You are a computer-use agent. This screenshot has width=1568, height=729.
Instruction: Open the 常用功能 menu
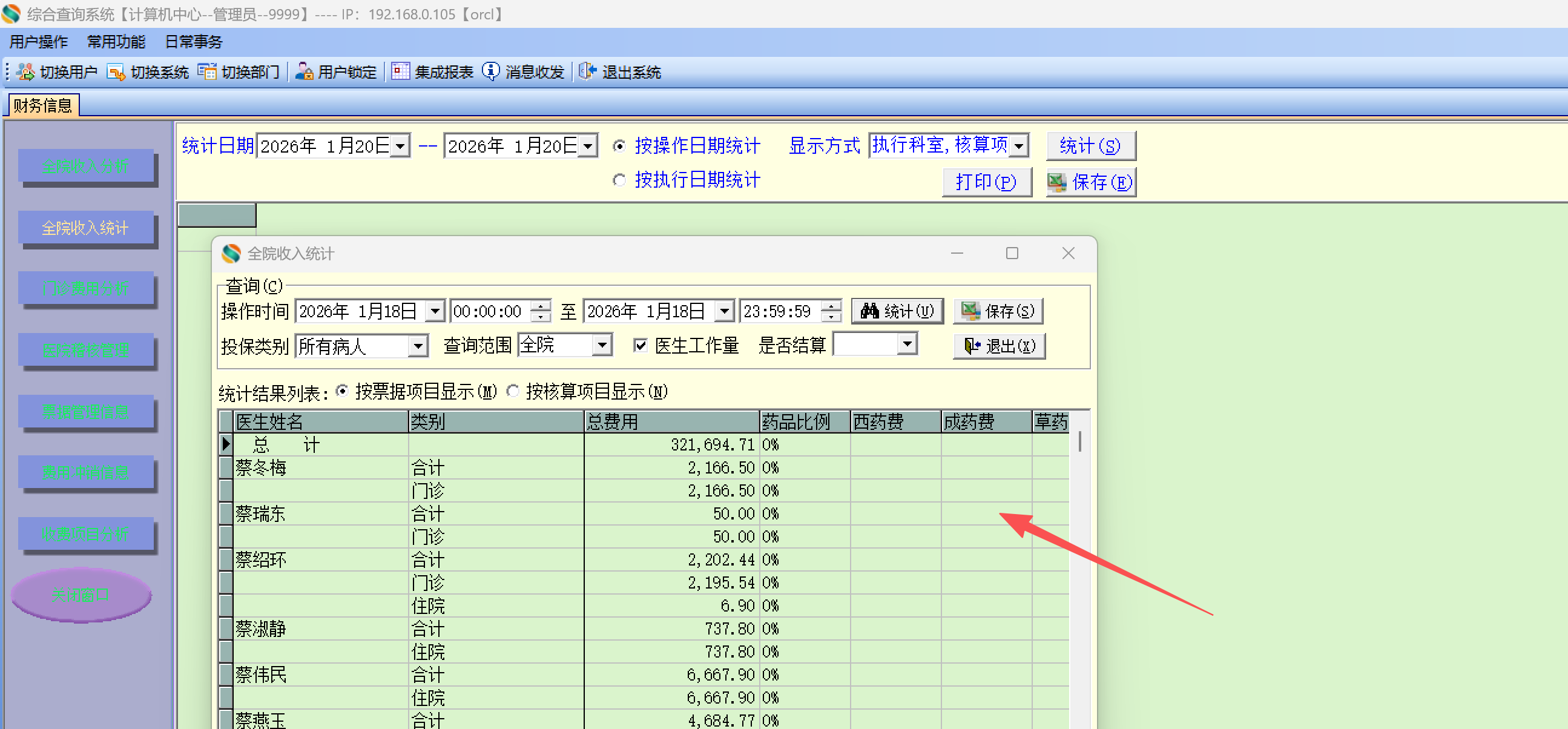click(x=116, y=41)
